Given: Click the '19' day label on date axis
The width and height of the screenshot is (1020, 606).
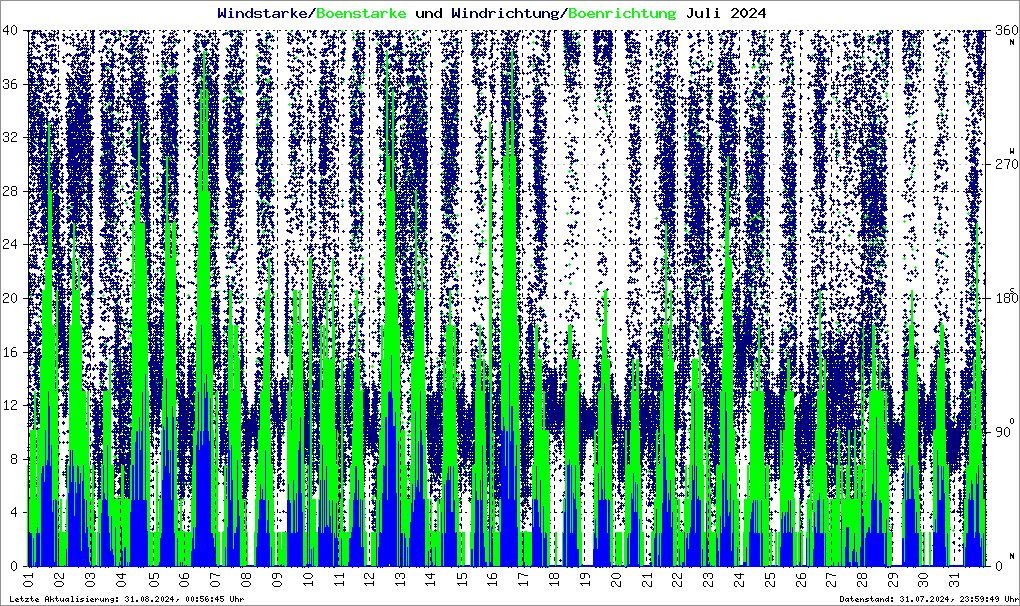Looking at the screenshot, I should [x=585, y=577].
